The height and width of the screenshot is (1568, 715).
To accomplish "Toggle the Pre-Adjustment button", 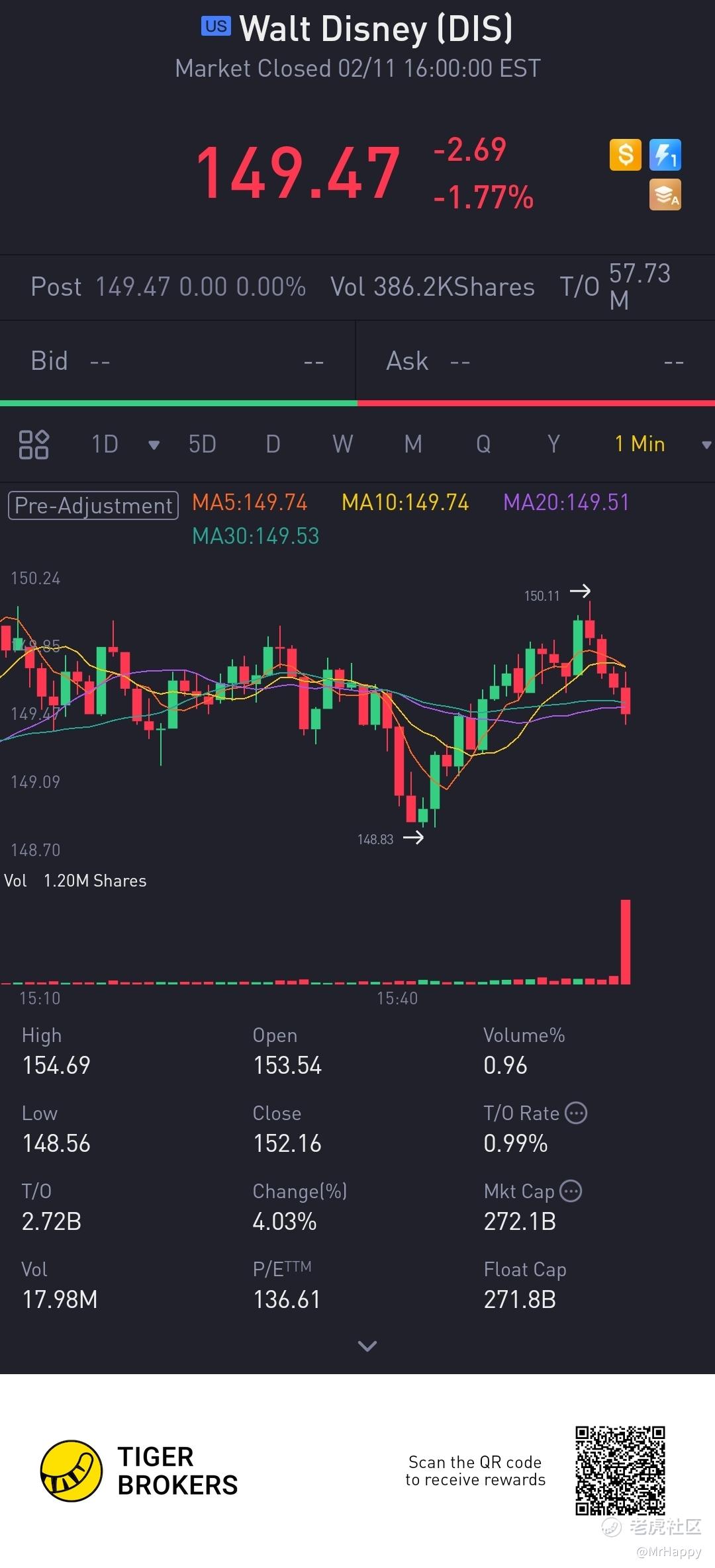I will pos(93,505).
